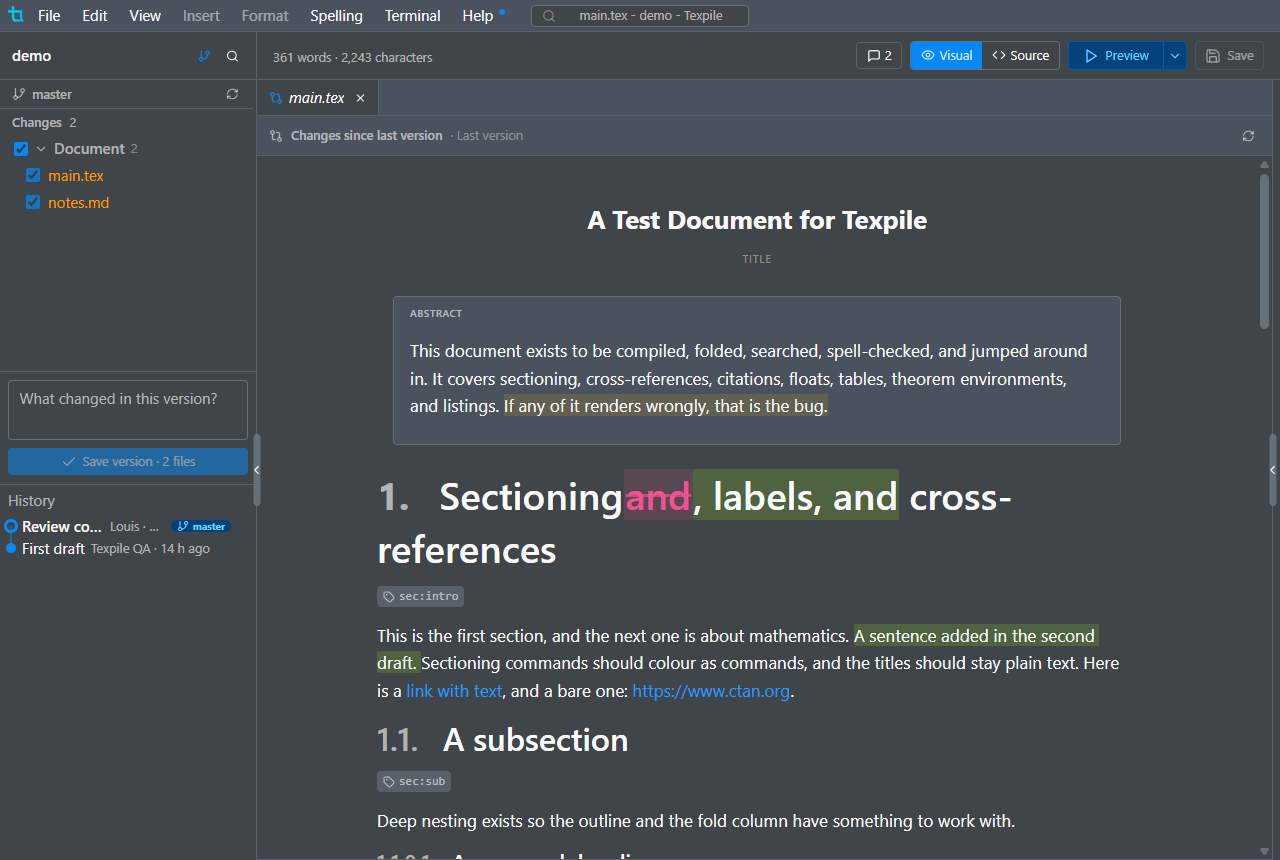Open the Help menu
Image resolution: width=1280 pixels, height=860 pixels.
478,16
